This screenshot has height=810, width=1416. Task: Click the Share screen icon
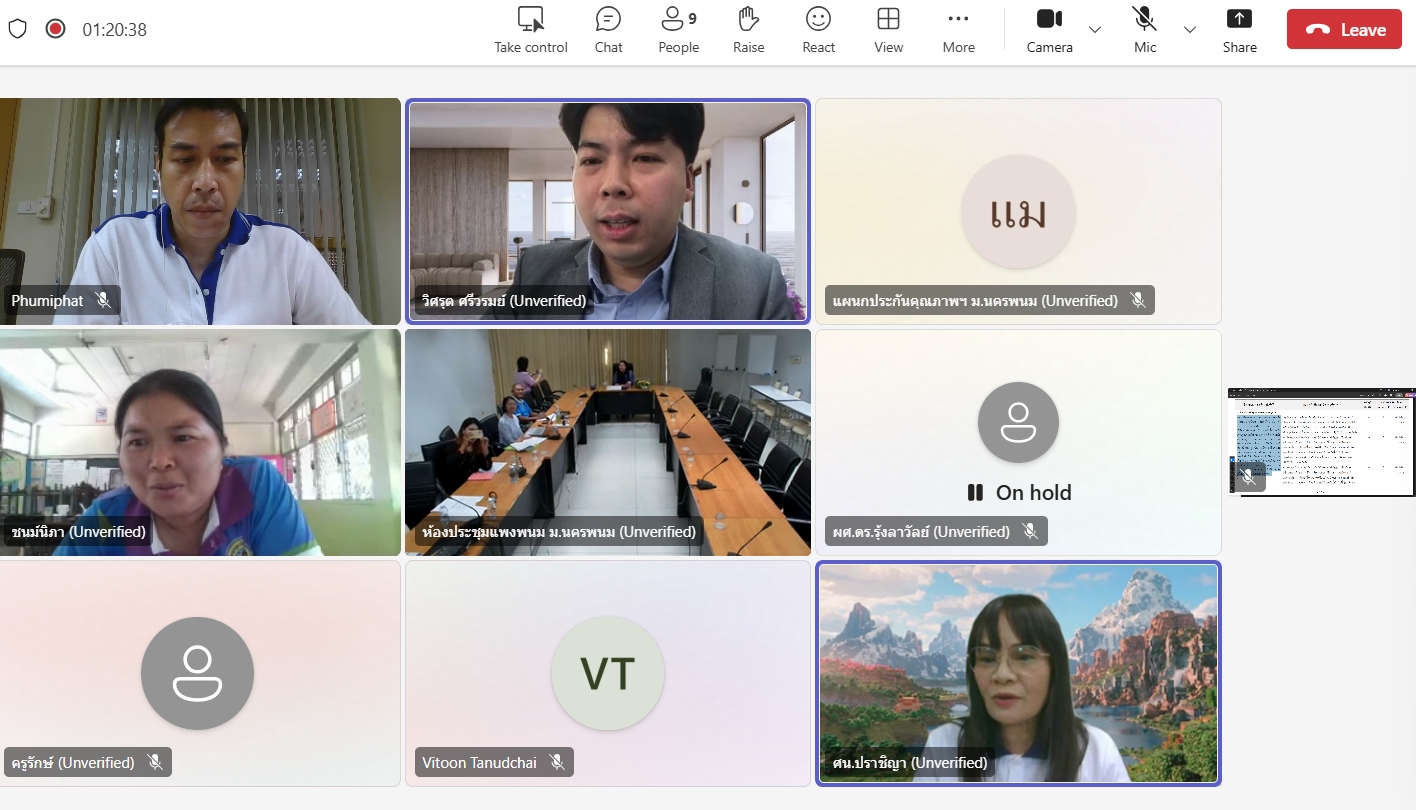click(x=1239, y=19)
